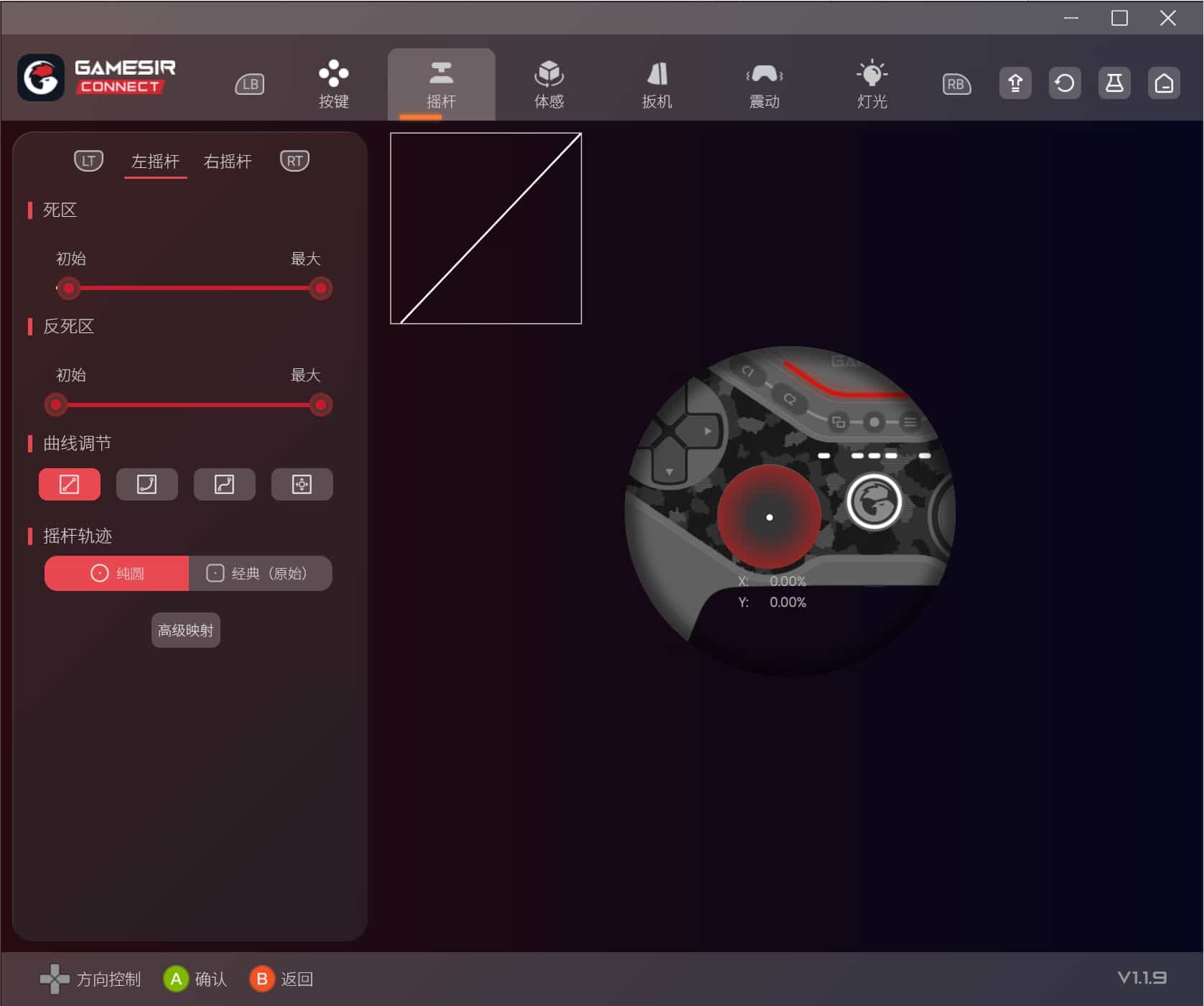Open the 摇杆 (joystick) settings panel

click(x=442, y=83)
